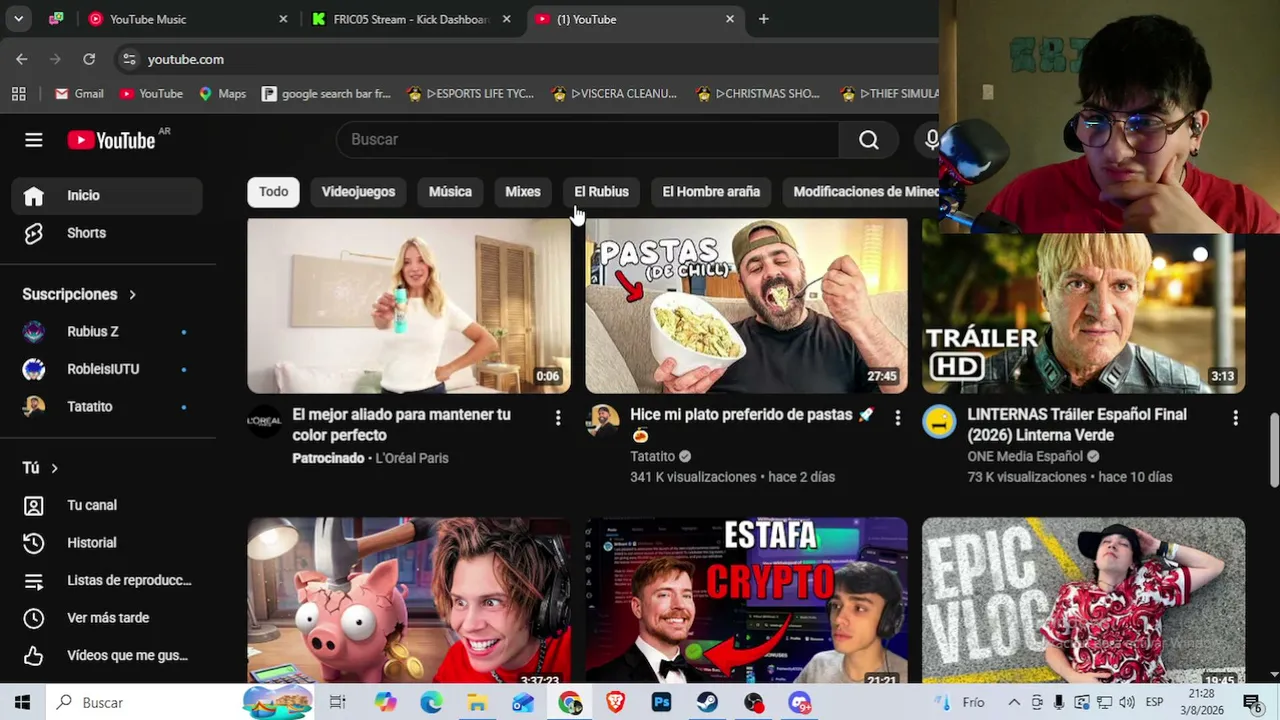Image resolution: width=1280 pixels, height=720 pixels.
Task: Open Inicio from the sidebar
Action: click(x=107, y=195)
